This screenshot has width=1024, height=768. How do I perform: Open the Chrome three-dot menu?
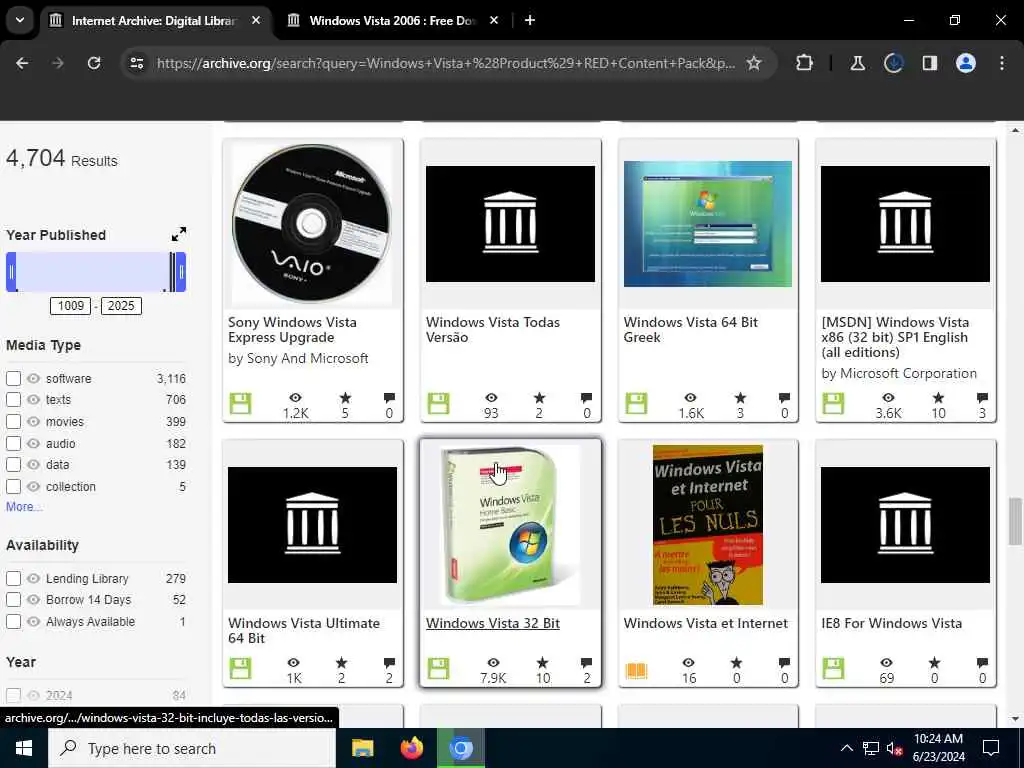pyautogui.click(x=1002, y=63)
